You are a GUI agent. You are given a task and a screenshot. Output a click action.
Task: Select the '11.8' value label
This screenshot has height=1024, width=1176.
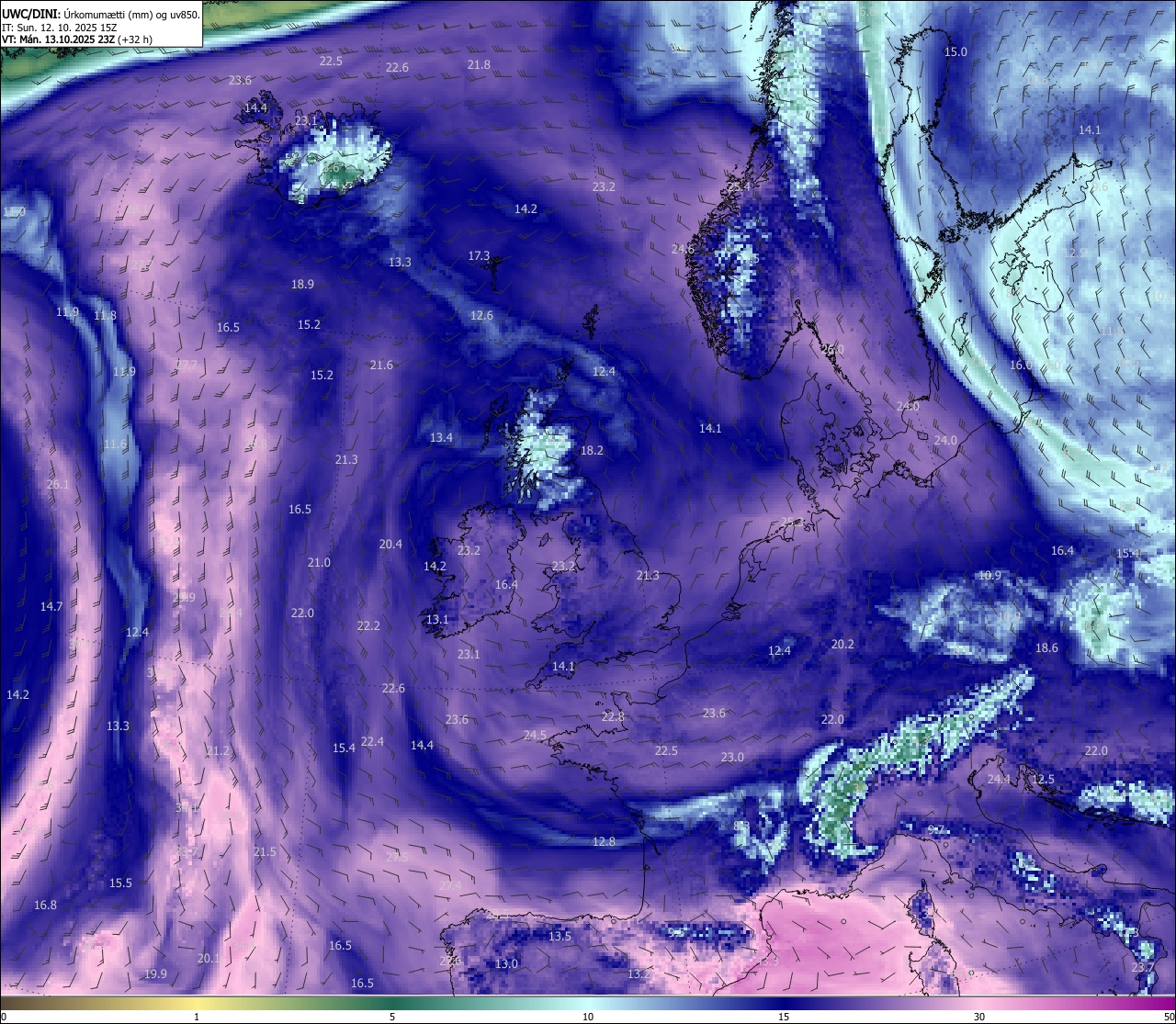[x=105, y=316]
